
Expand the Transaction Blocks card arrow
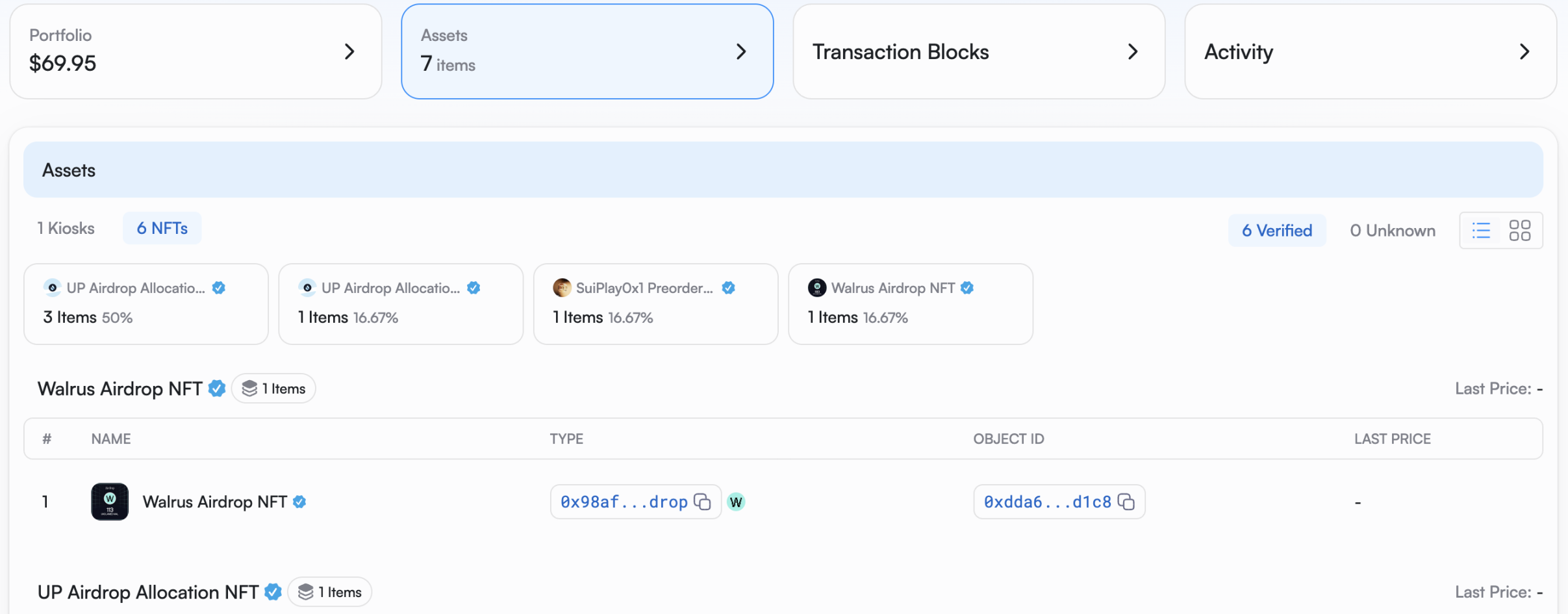[x=1133, y=51]
